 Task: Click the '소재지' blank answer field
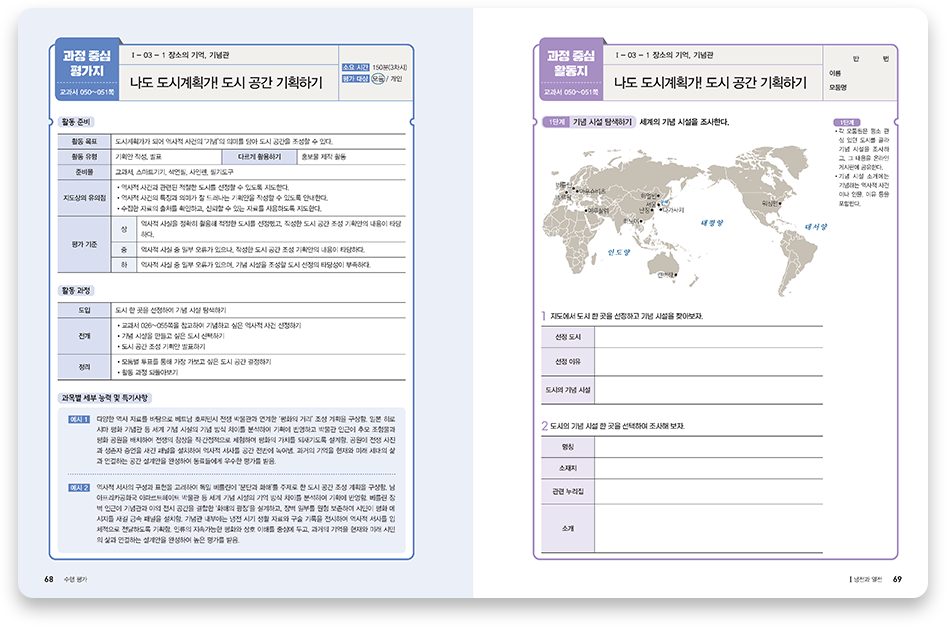click(708, 468)
